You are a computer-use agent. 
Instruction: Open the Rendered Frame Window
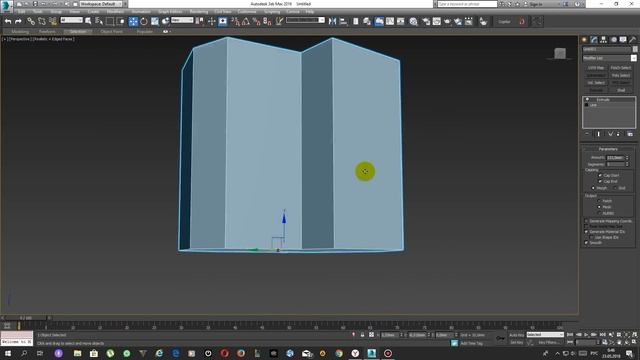pyautogui.click(x=437, y=21)
